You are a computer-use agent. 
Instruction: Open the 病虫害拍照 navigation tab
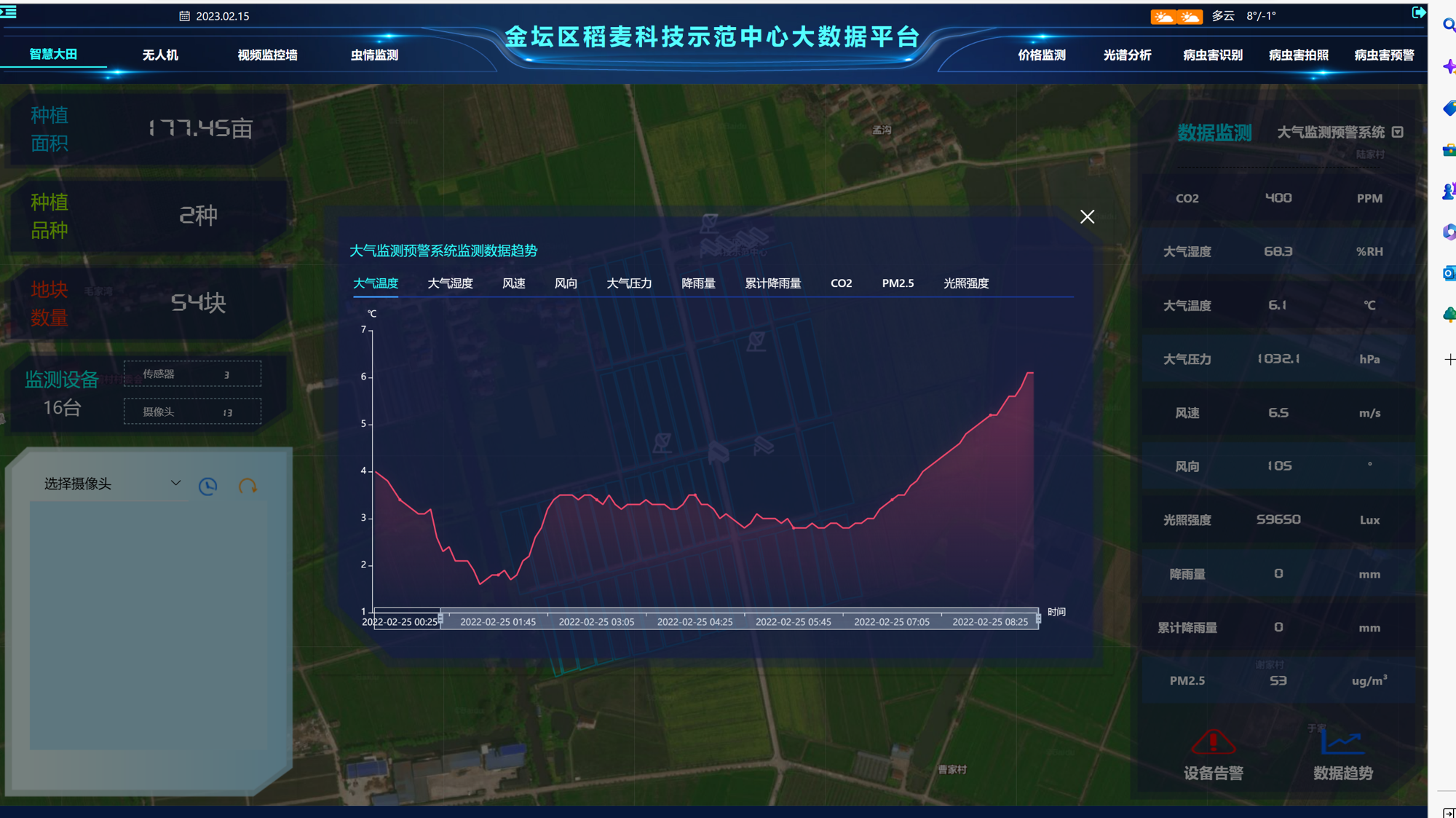pos(1299,55)
